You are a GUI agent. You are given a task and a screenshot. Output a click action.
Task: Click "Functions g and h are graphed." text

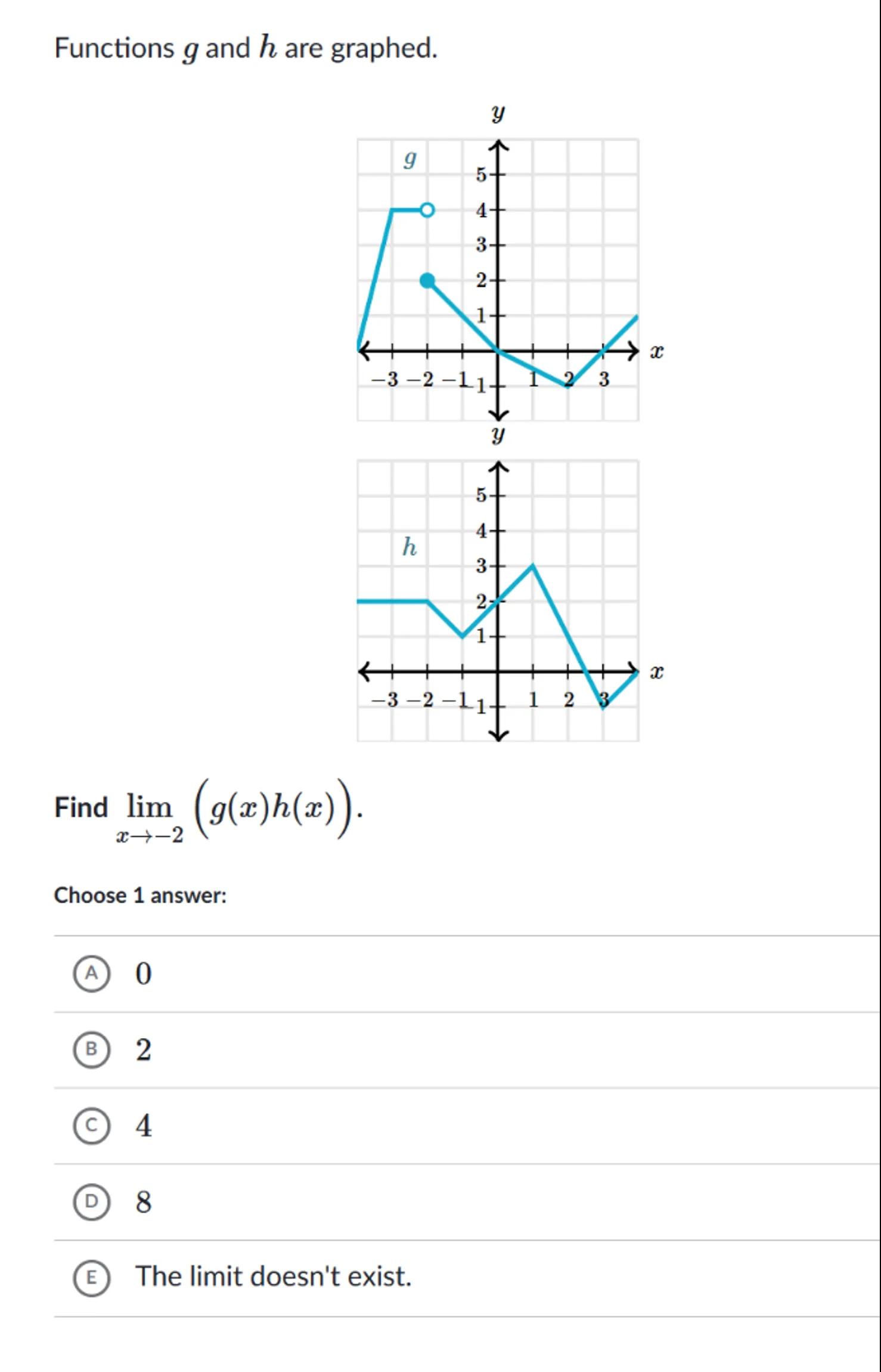pos(246,48)
